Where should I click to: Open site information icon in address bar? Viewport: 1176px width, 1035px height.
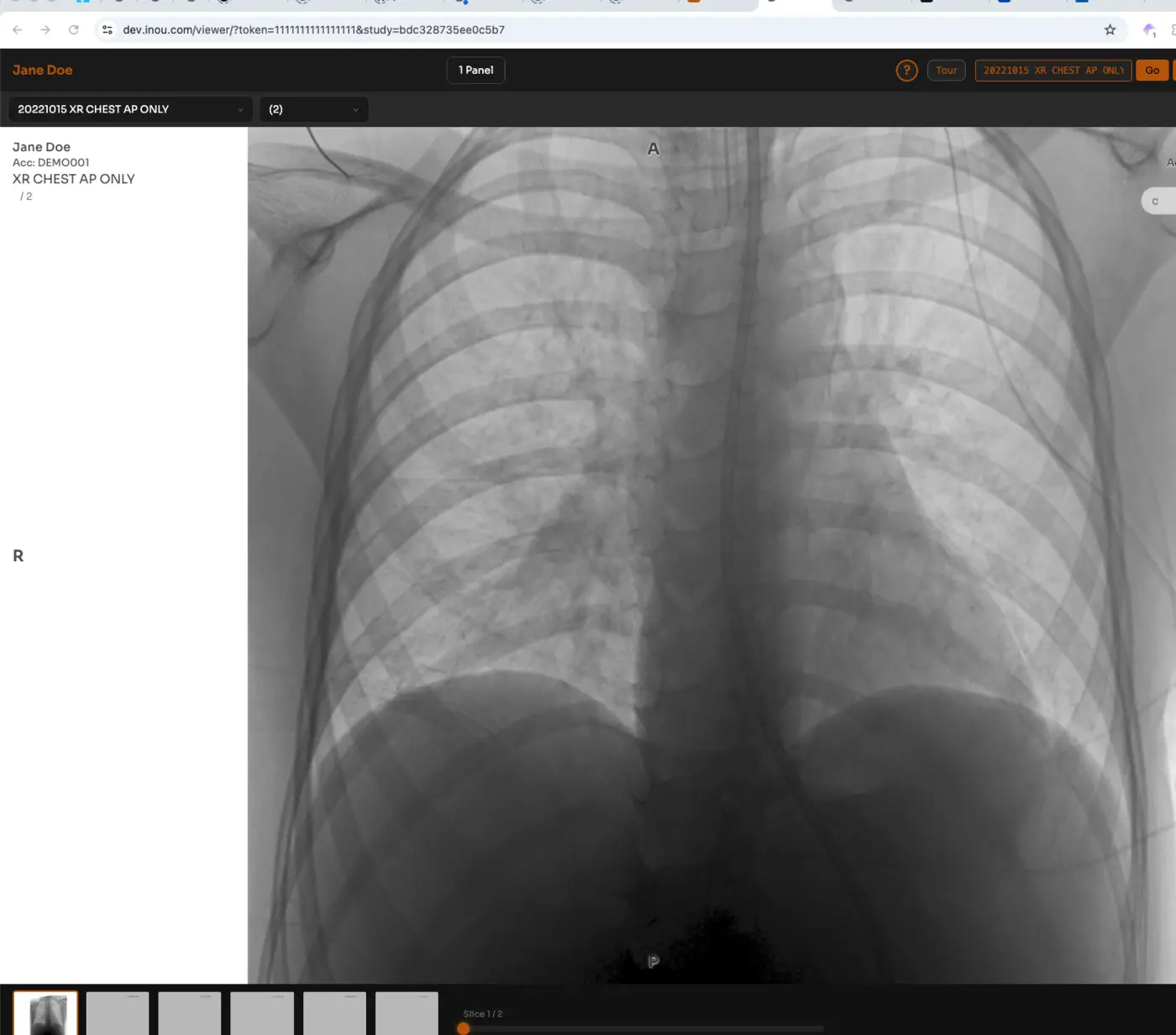tap(108, 29)
